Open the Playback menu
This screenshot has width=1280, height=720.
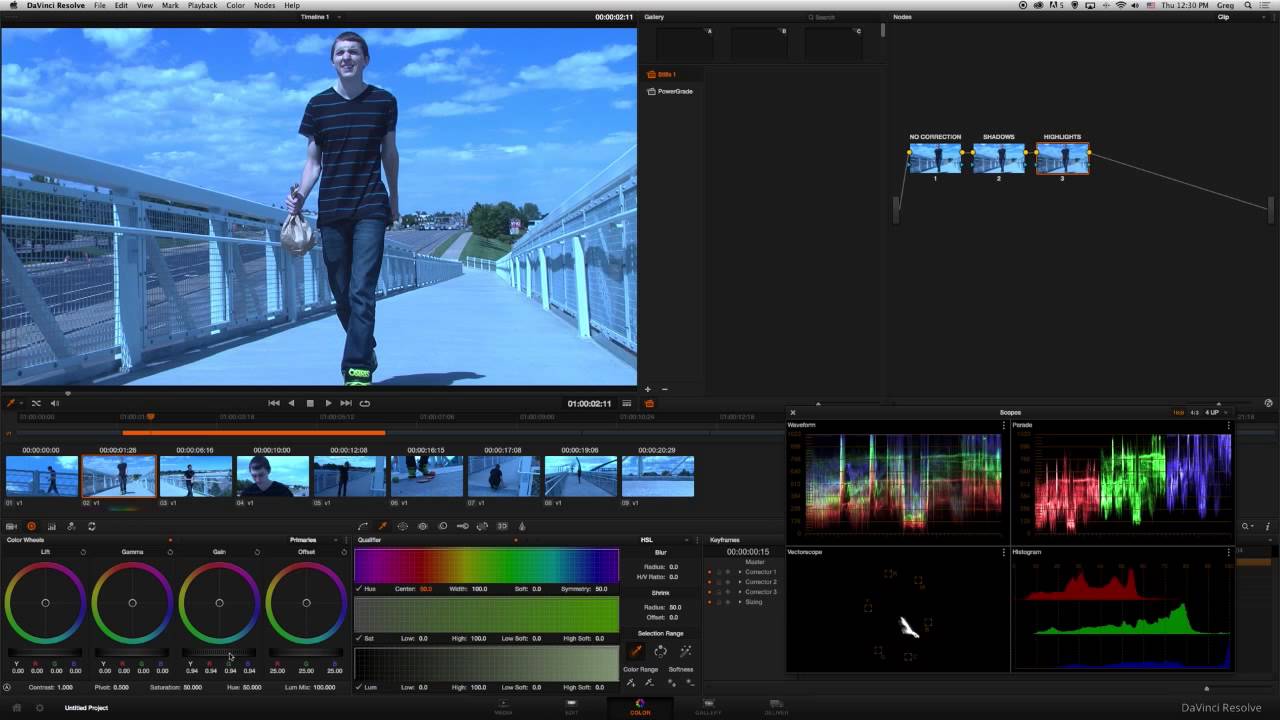pos(202,5)
